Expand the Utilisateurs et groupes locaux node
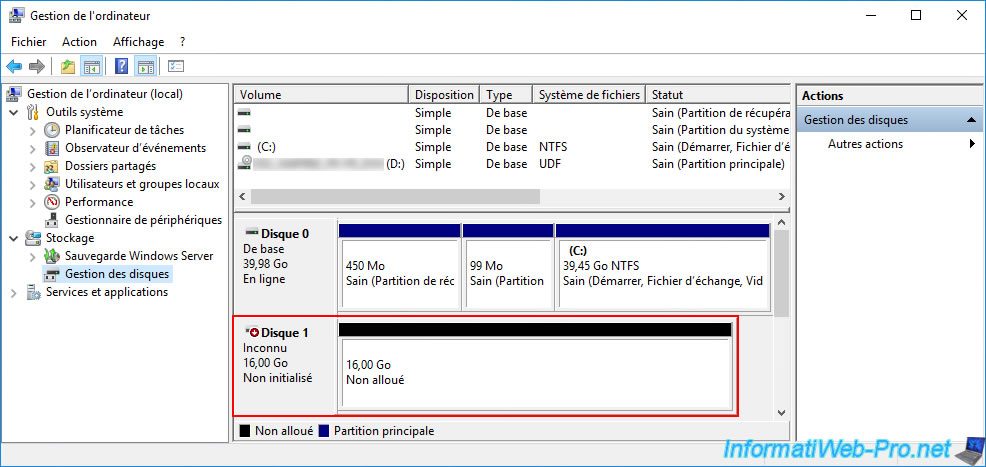Viewport: 986px width, 467px height. tap(33, 184)
